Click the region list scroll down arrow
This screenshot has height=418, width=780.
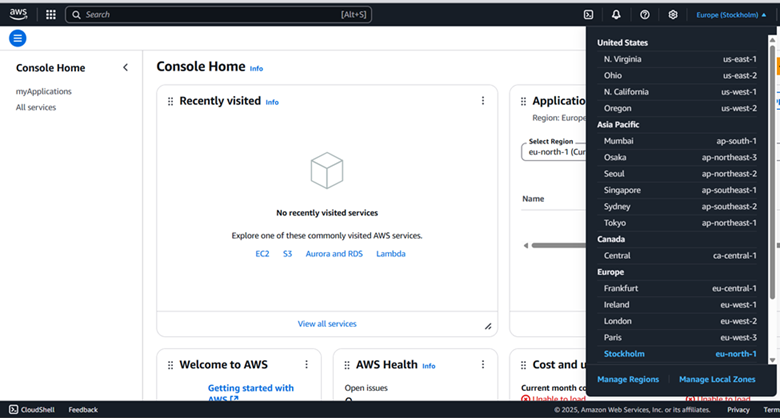pyautogui.click(x=772, y=360)
